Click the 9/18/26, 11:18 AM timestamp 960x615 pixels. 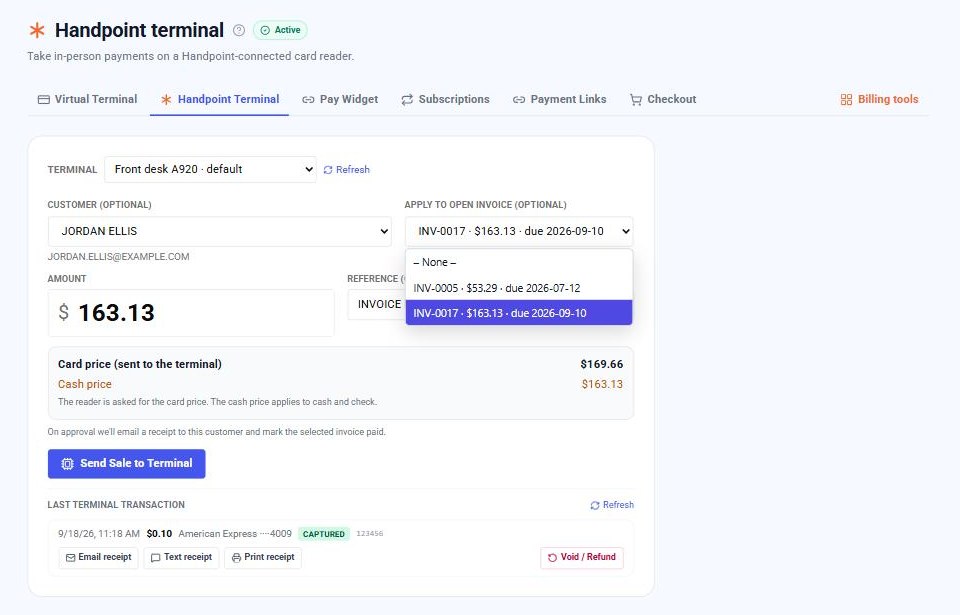99,534
